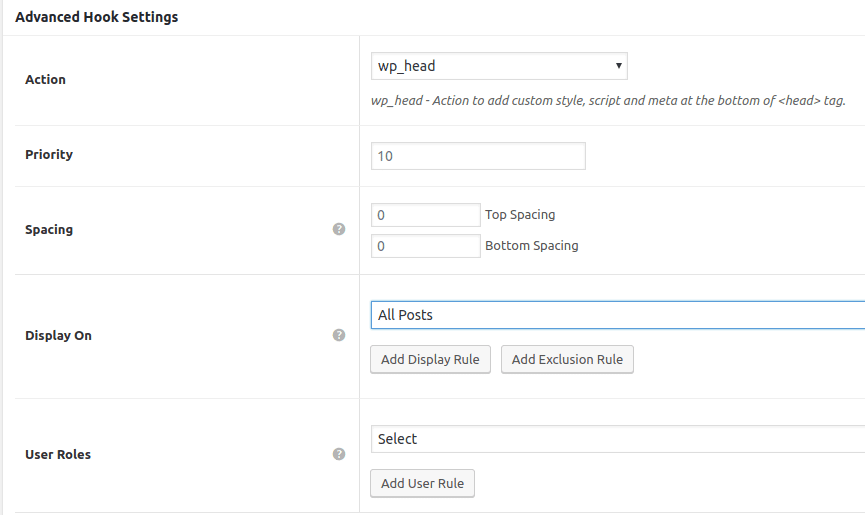865x515 pixels.
Task: Click the Add User Rule button
Action: point(423,484)
